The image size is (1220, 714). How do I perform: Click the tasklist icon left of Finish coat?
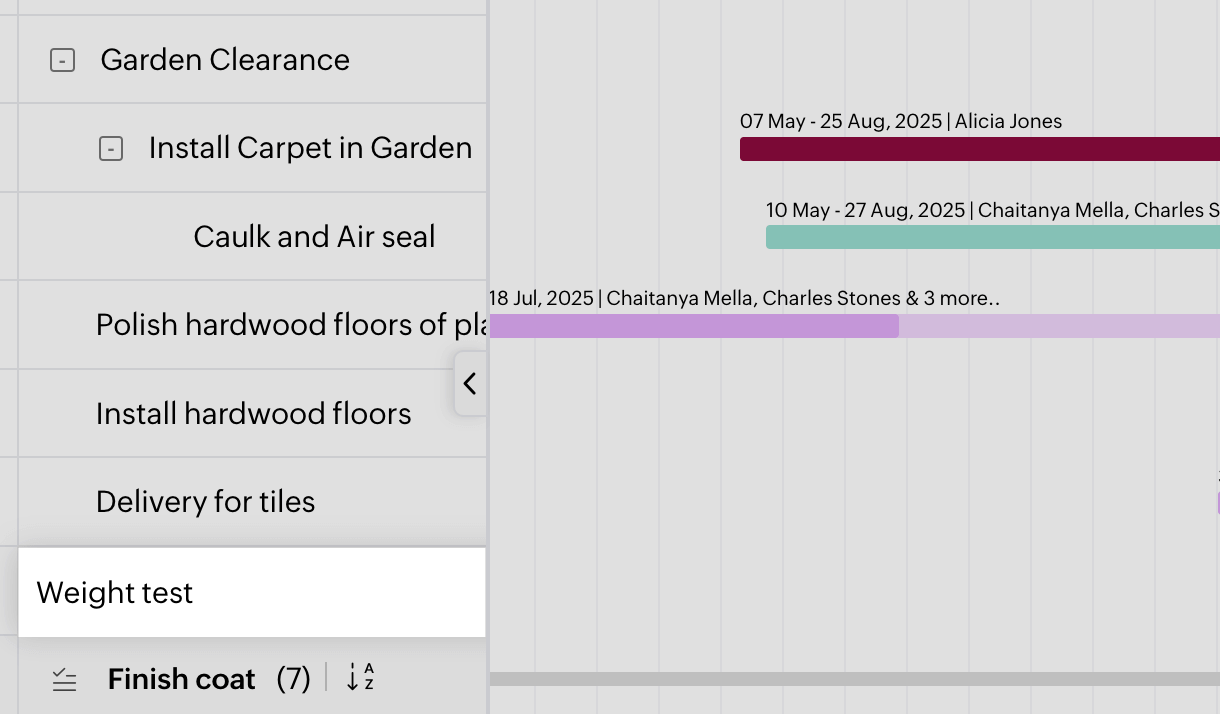coord(64,680)
